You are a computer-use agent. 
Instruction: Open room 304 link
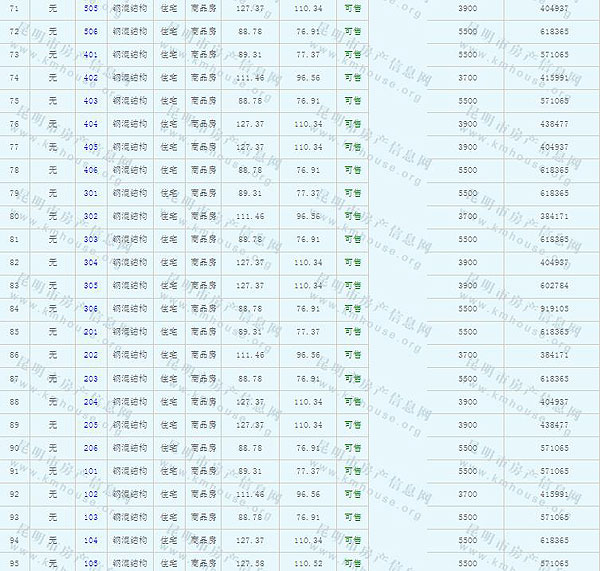[91, 262]
